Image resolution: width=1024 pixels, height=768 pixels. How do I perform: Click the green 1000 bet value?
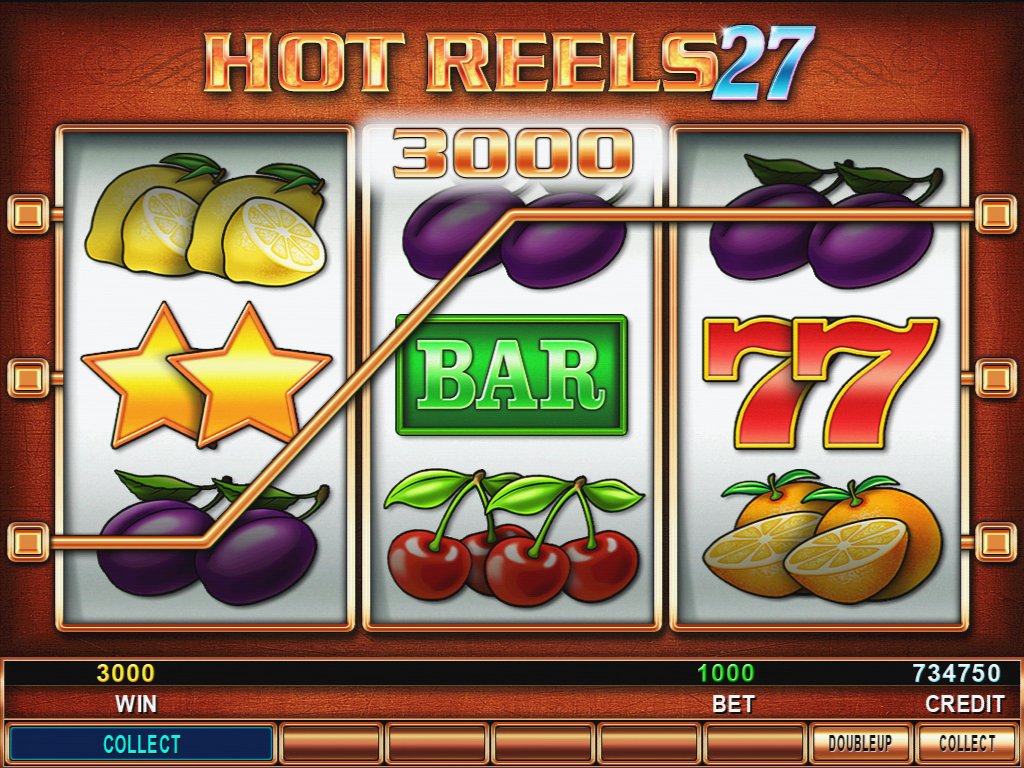pos(726,673)
